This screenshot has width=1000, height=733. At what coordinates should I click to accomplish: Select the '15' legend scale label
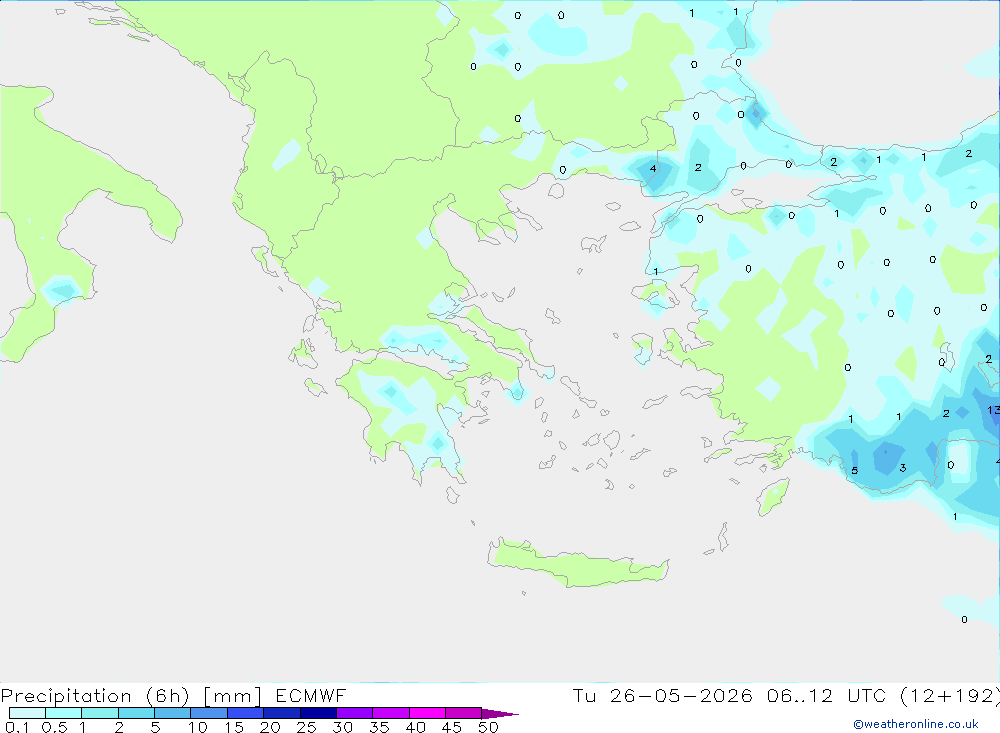(234, 727)
